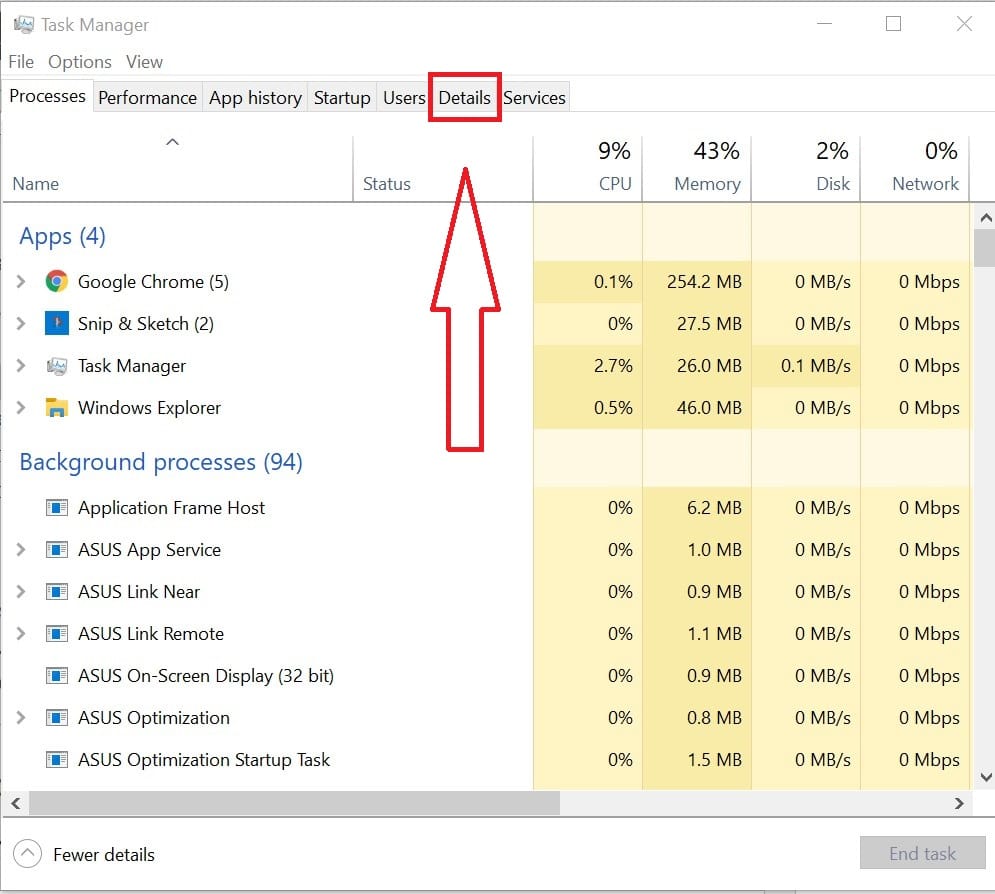Expand the ASUS Optimization group

[x=20, y=718]
